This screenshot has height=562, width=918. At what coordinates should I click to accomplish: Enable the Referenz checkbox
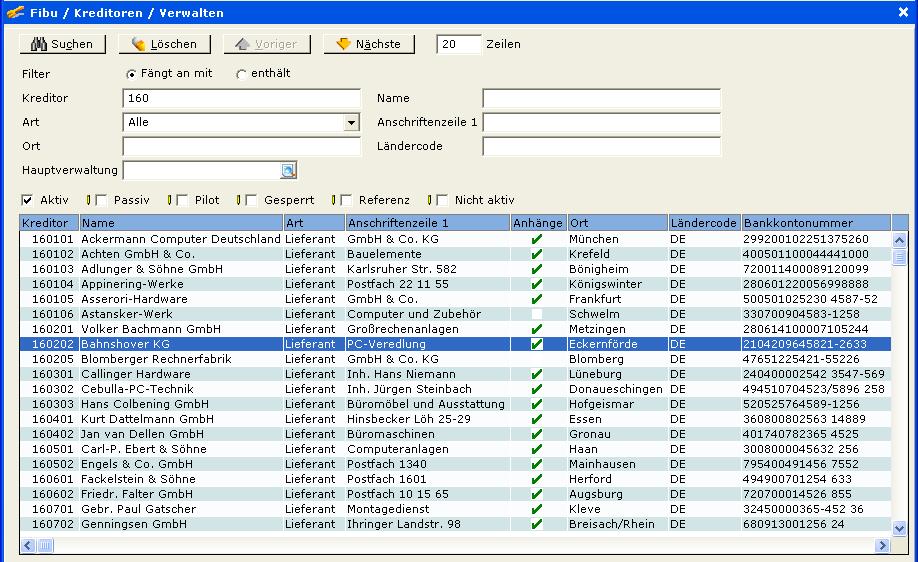(345, 200)
